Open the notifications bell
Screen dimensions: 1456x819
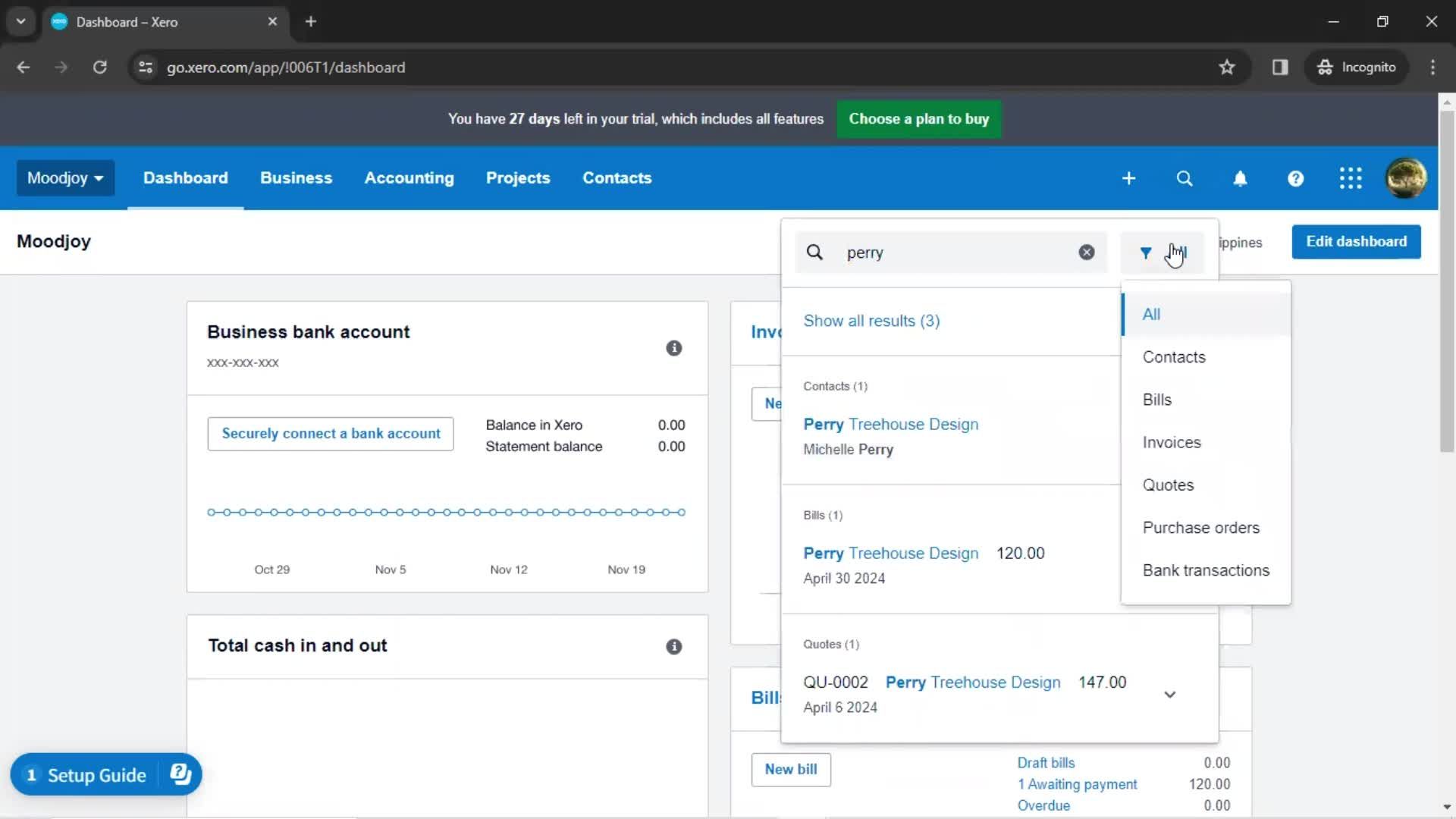click(1240, 178)
